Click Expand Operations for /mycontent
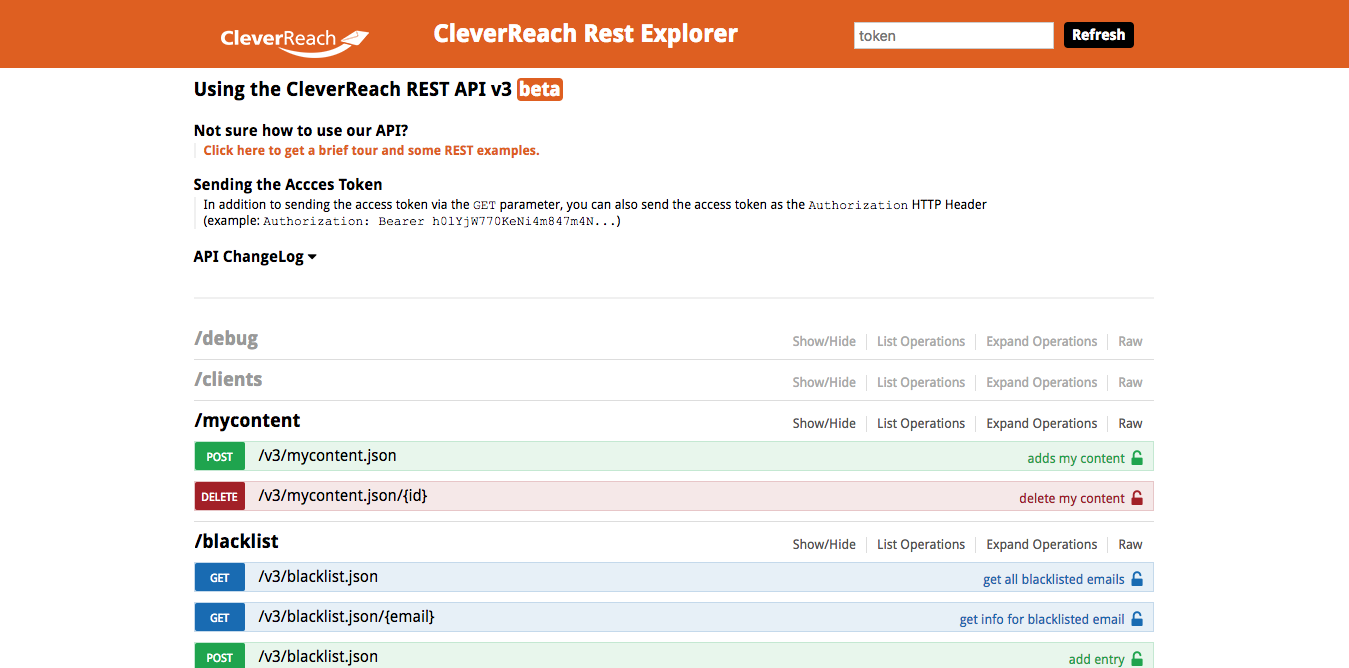The width and height of the screenshot is (1349, 668). click(x=1042, y=423)
